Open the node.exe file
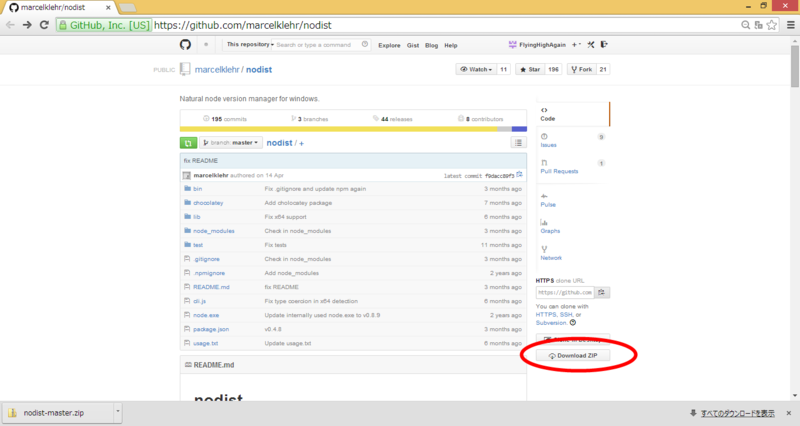Viewport: 800px width, 426px height. click(x=206, y=315)
